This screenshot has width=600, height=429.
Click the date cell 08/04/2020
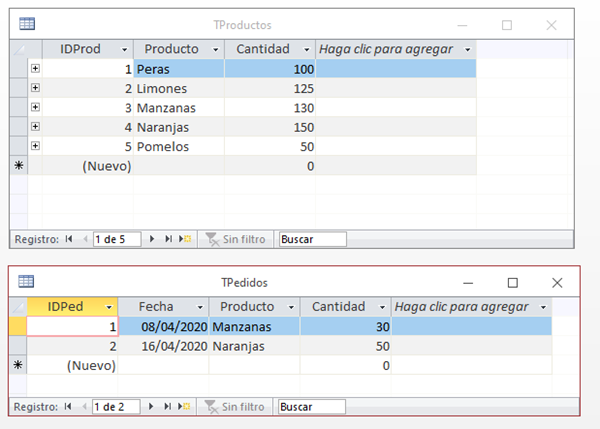click(x=163, y=326)
